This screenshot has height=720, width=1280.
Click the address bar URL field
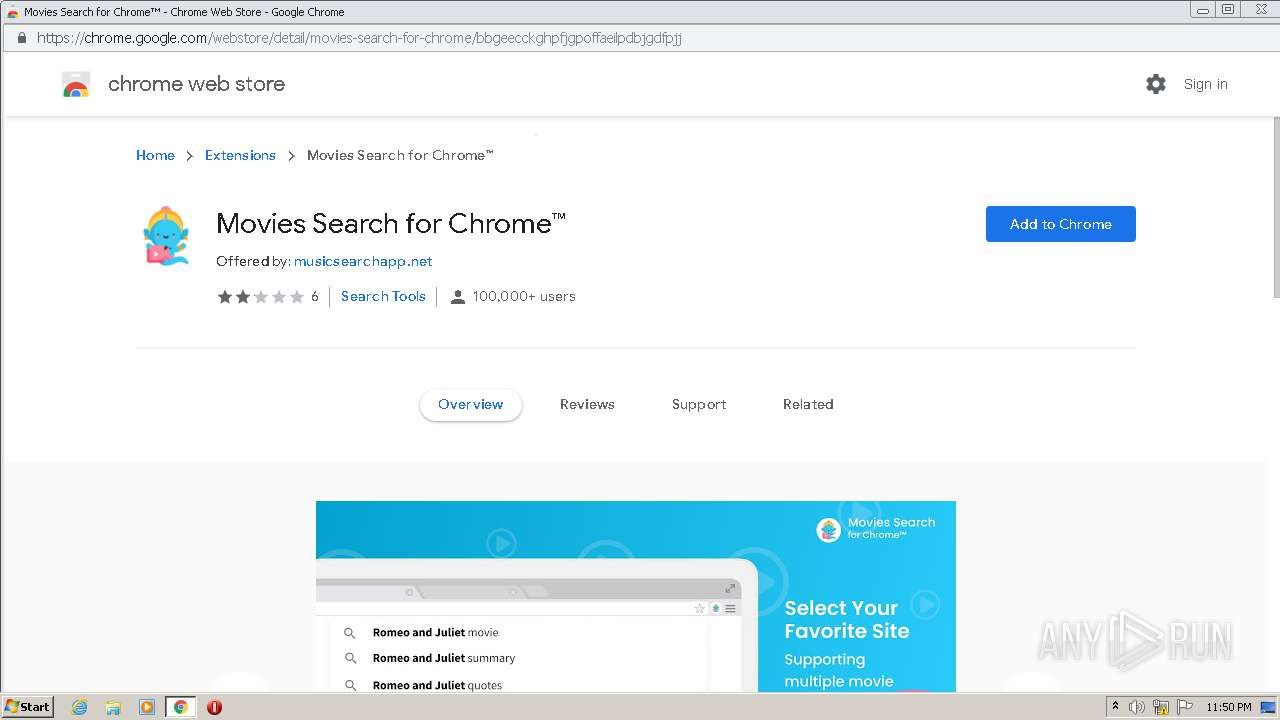640,38
